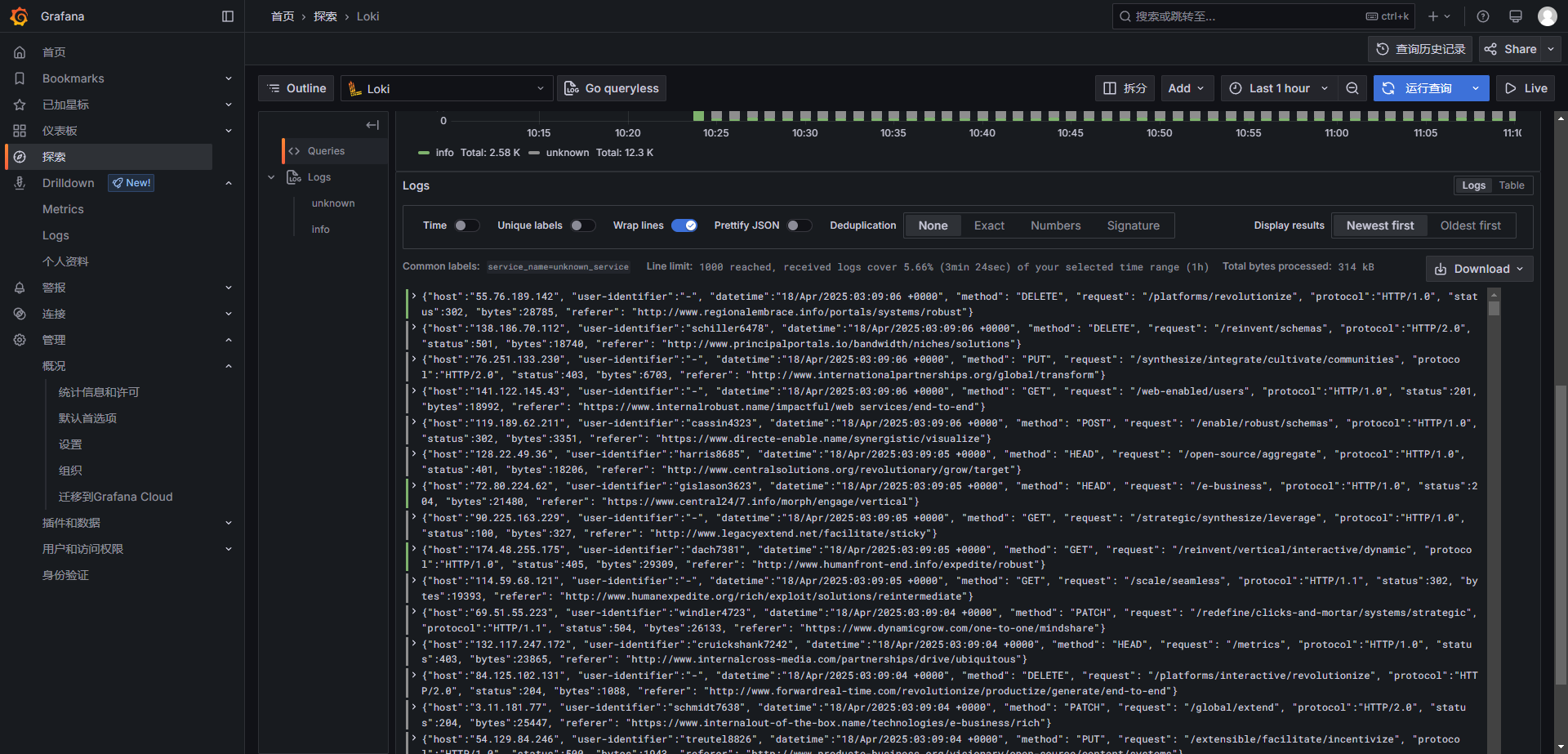The width and height of the screenshot is (1568, 754).
Task: Select Signature deduplication option
Action: pyautogui.click(x=1133, y=225)
